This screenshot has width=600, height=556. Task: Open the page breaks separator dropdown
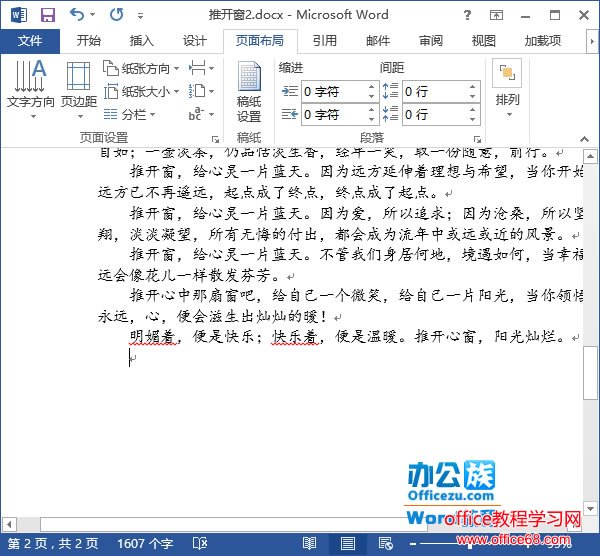(201, 68)
